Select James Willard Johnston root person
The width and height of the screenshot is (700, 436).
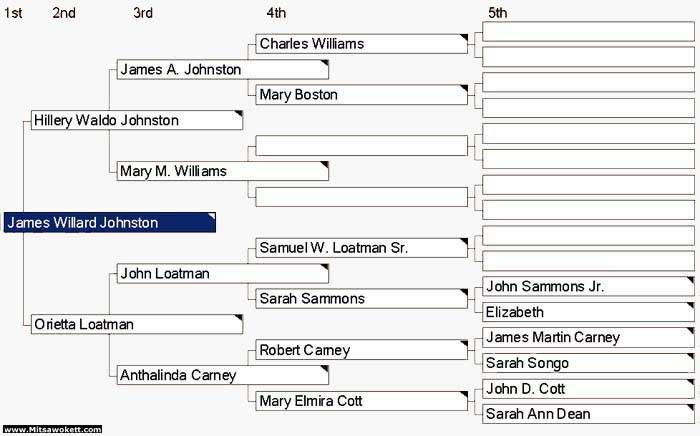[x=110, y=223]
